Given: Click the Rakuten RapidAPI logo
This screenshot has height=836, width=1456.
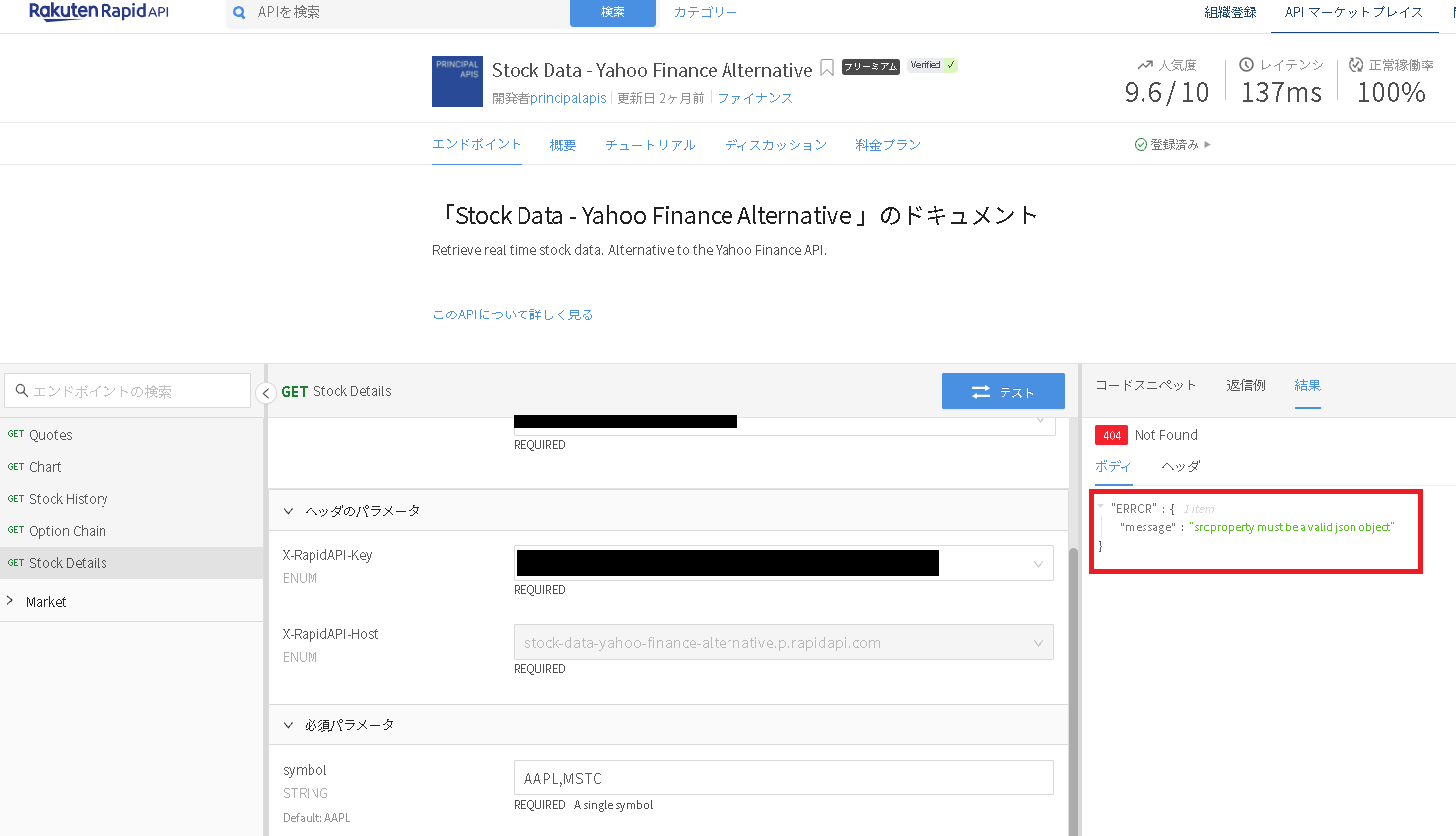Looking at the screenshot, I should 99,12.
